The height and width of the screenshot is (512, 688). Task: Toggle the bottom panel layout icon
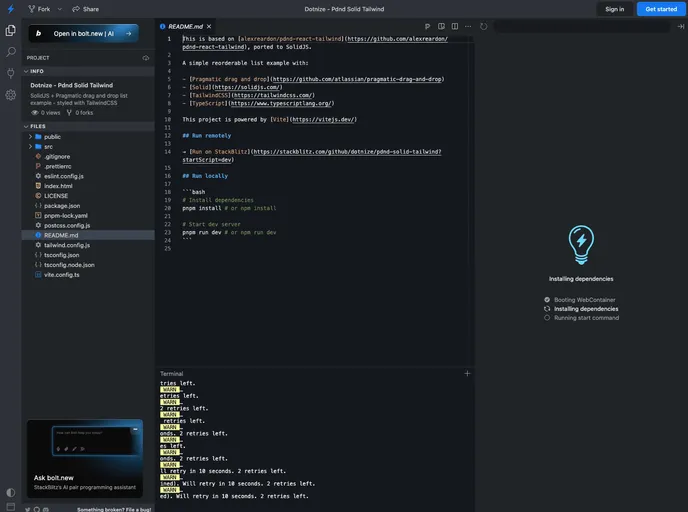11,507
